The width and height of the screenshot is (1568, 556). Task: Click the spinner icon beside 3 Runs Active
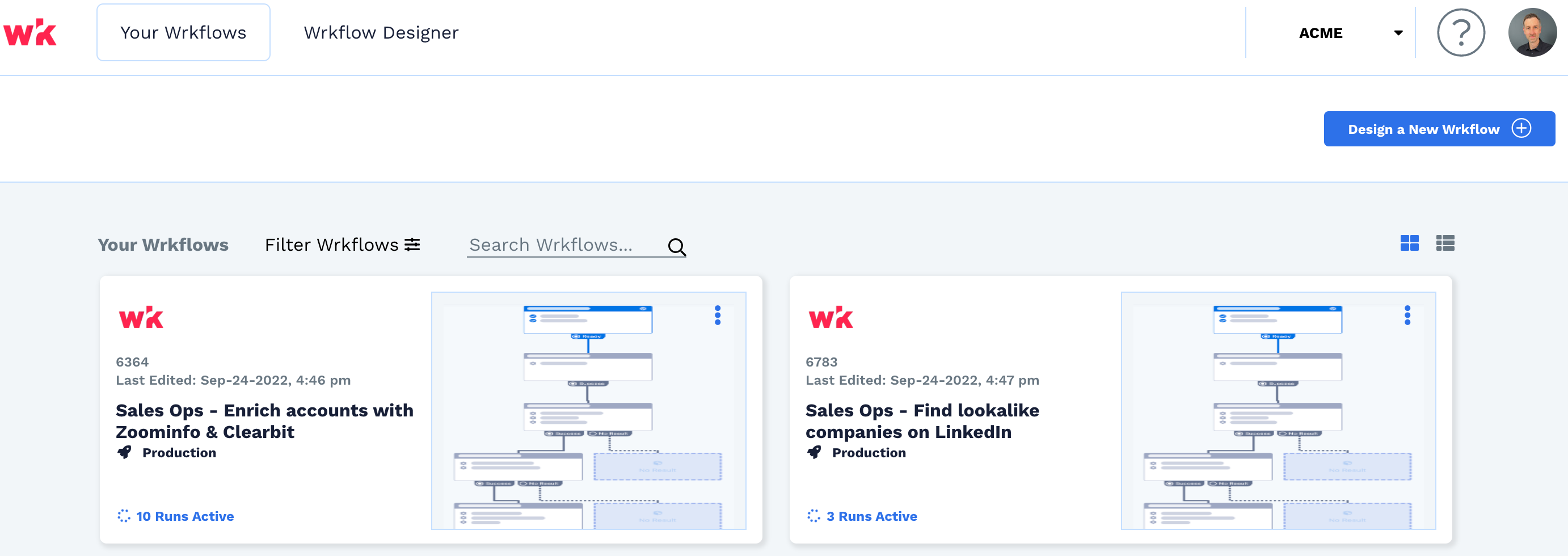point(813,516)
